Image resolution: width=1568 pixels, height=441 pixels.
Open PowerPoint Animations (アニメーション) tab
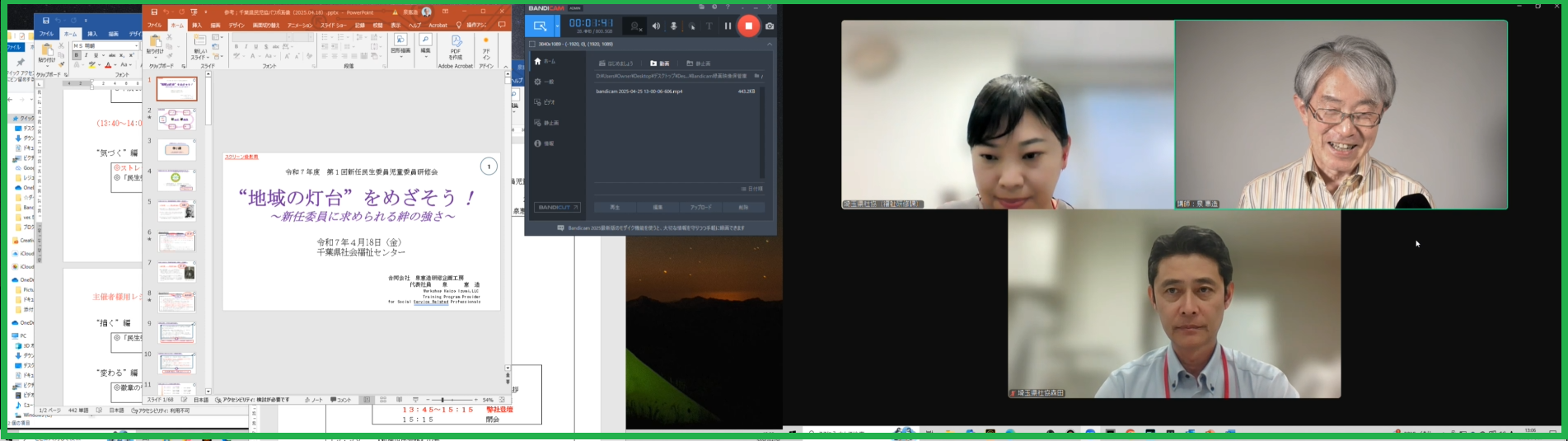300,26
